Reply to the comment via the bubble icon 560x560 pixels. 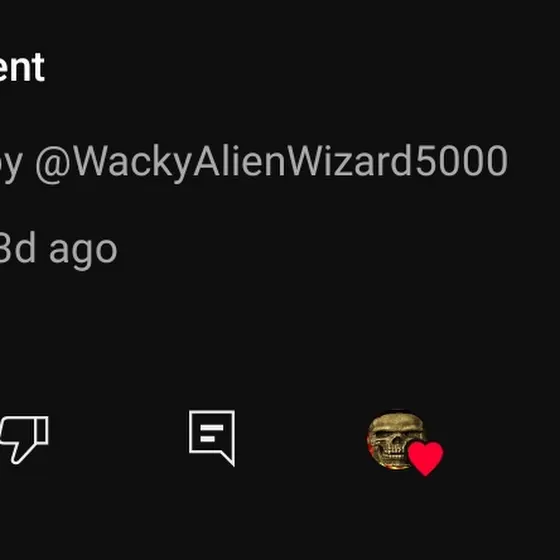[212, 438]
